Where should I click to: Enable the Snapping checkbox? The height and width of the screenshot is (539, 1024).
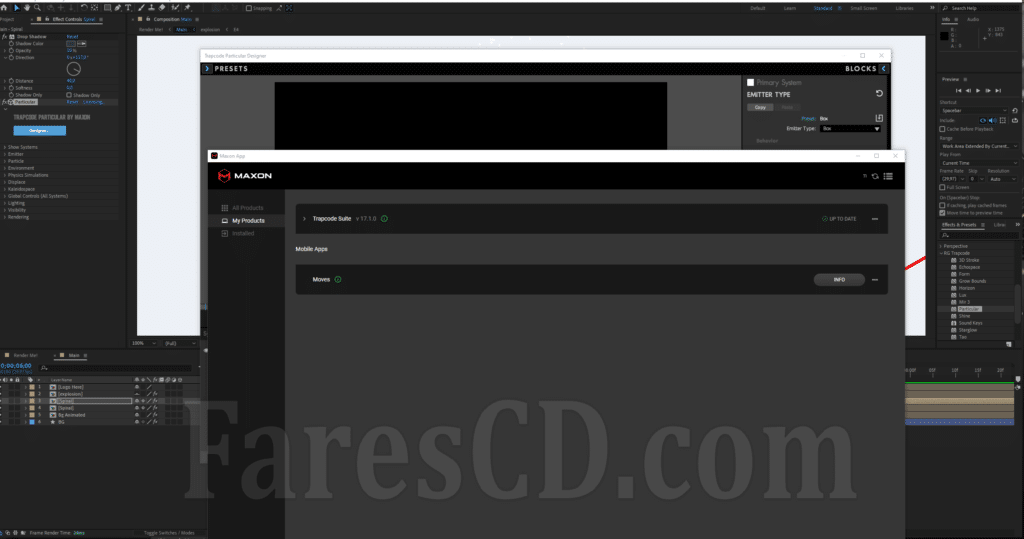[249, 8]
